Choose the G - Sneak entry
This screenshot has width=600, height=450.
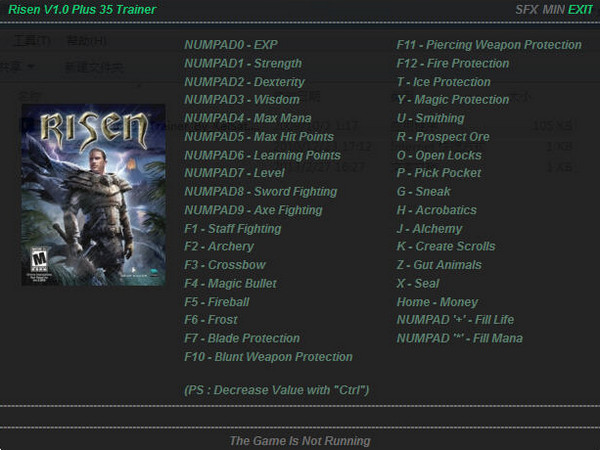pyautogui.click(x=424, y=191)
